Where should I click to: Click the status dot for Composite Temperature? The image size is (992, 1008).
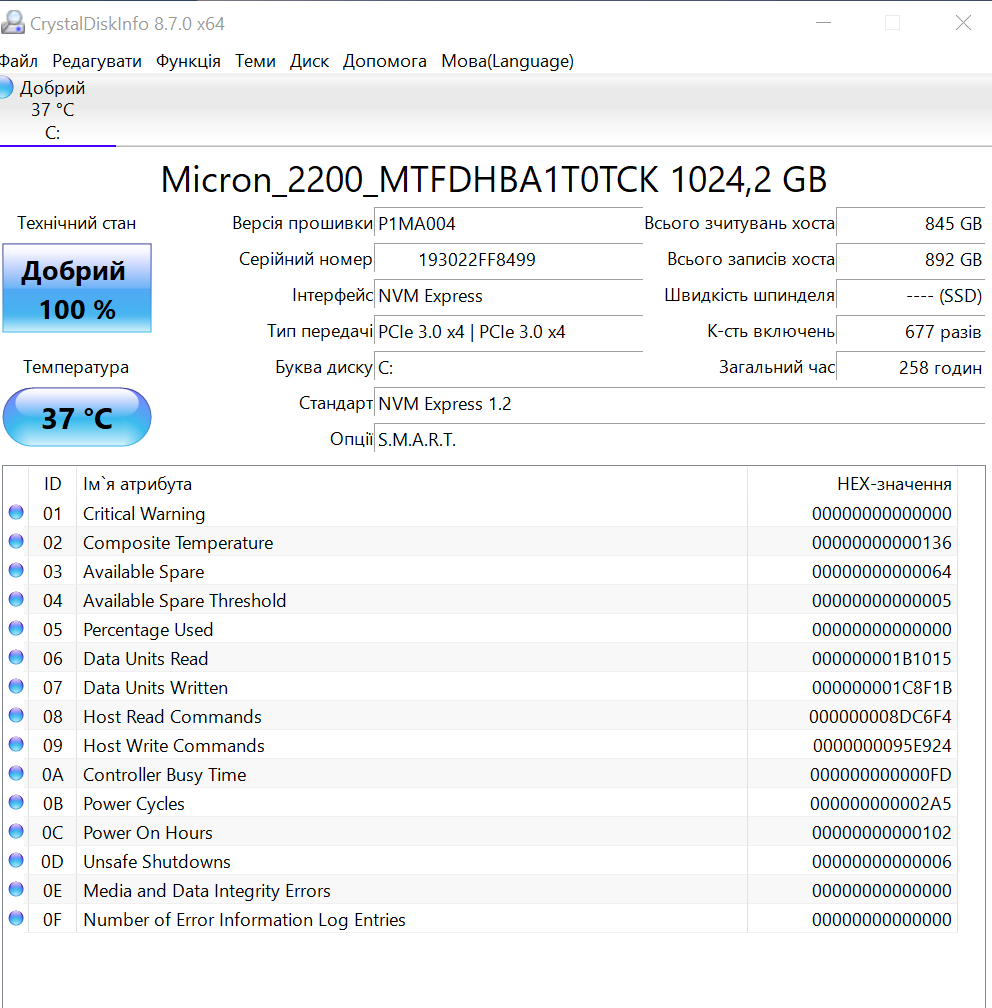tap(16, 542)
